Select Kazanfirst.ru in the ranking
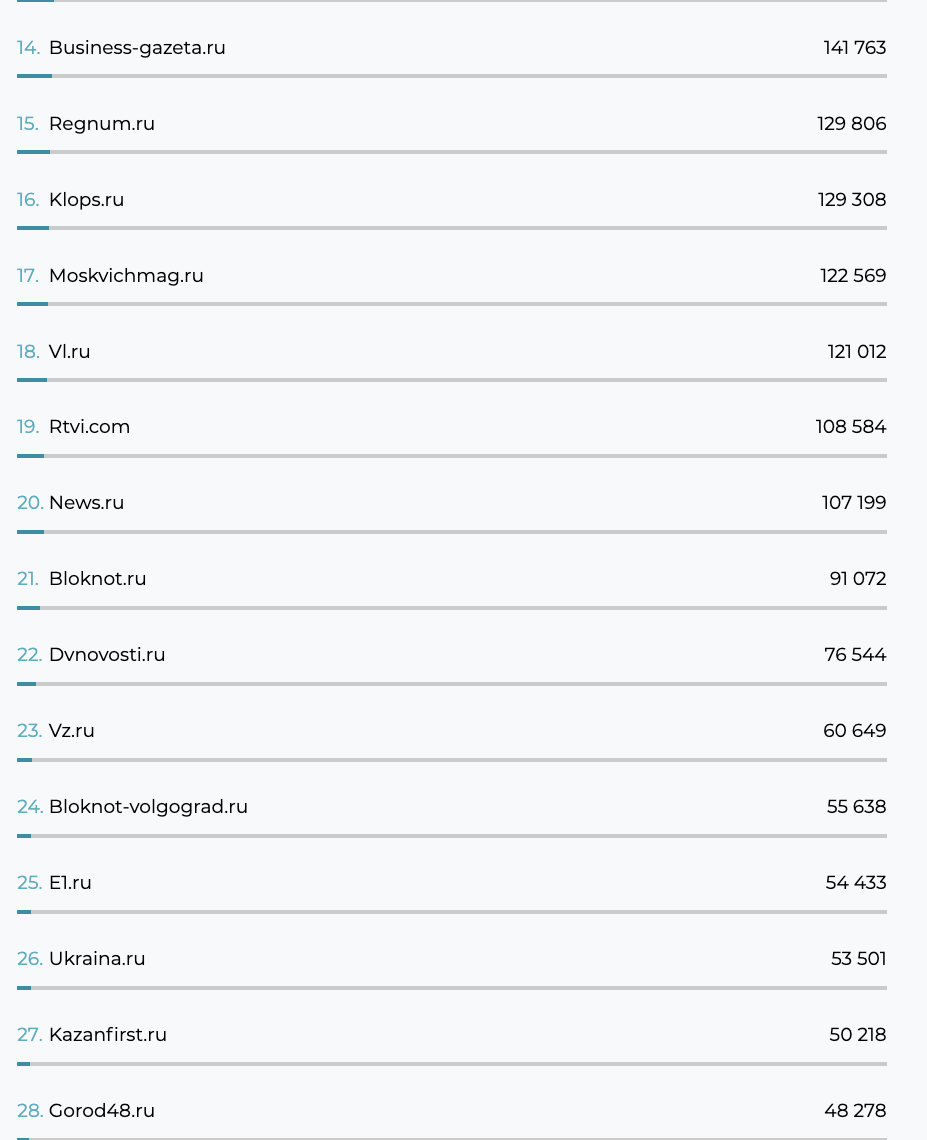This screenshot has width=927, height=1140. click(x=108, y=1035)
